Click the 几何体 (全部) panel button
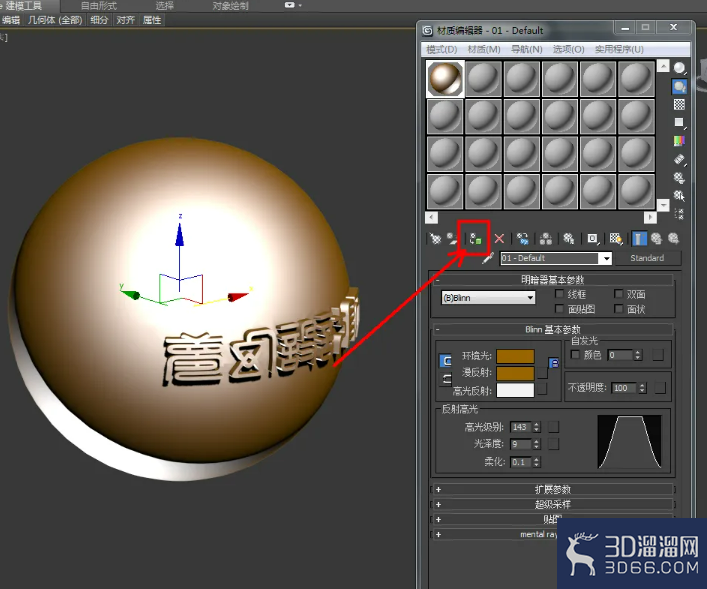 click(x=55, y=20)
